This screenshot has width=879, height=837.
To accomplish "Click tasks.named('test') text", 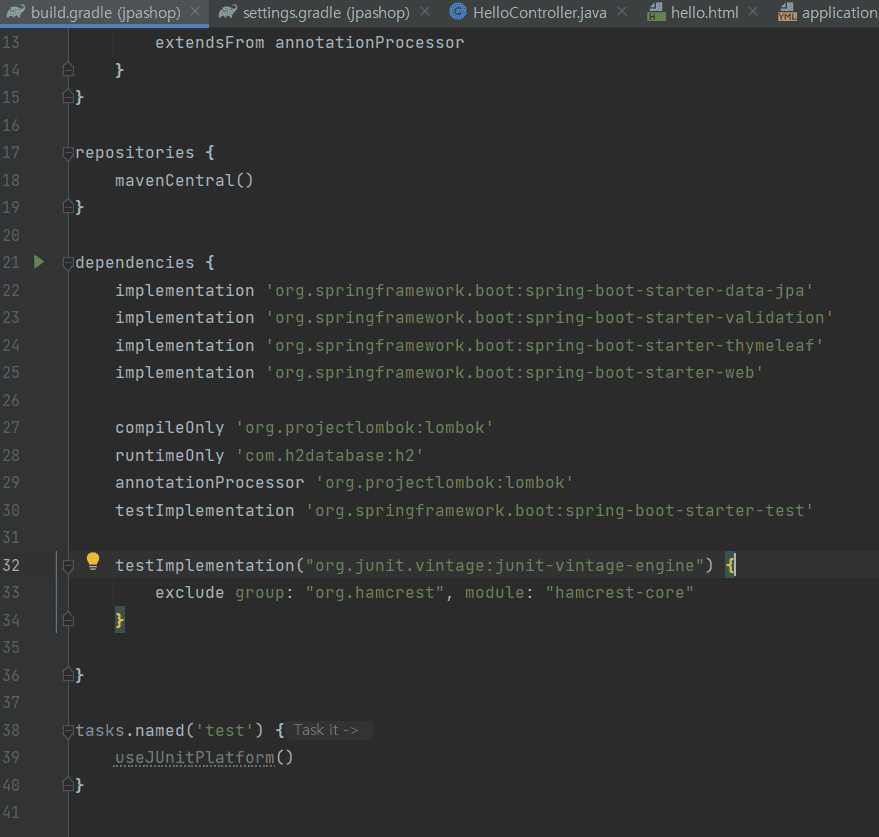I will (x=169, y=730).
